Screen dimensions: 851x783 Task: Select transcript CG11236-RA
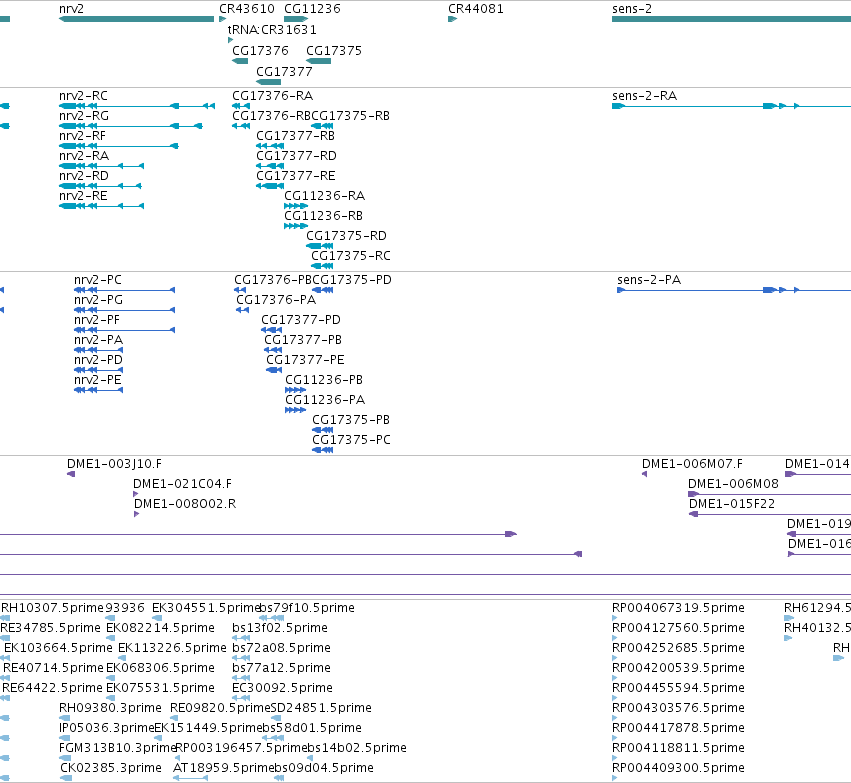pos(325,196)
